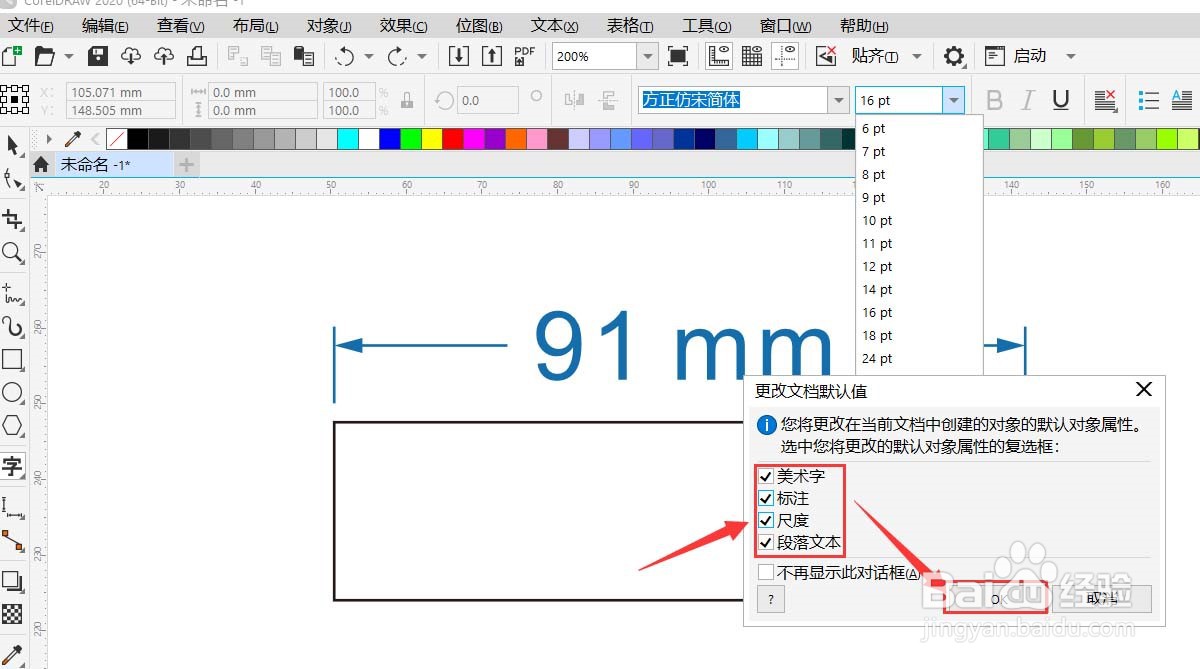Screen dimensions: 1200x669
Task: Open the 布局 menu
Action: (255, 26)
